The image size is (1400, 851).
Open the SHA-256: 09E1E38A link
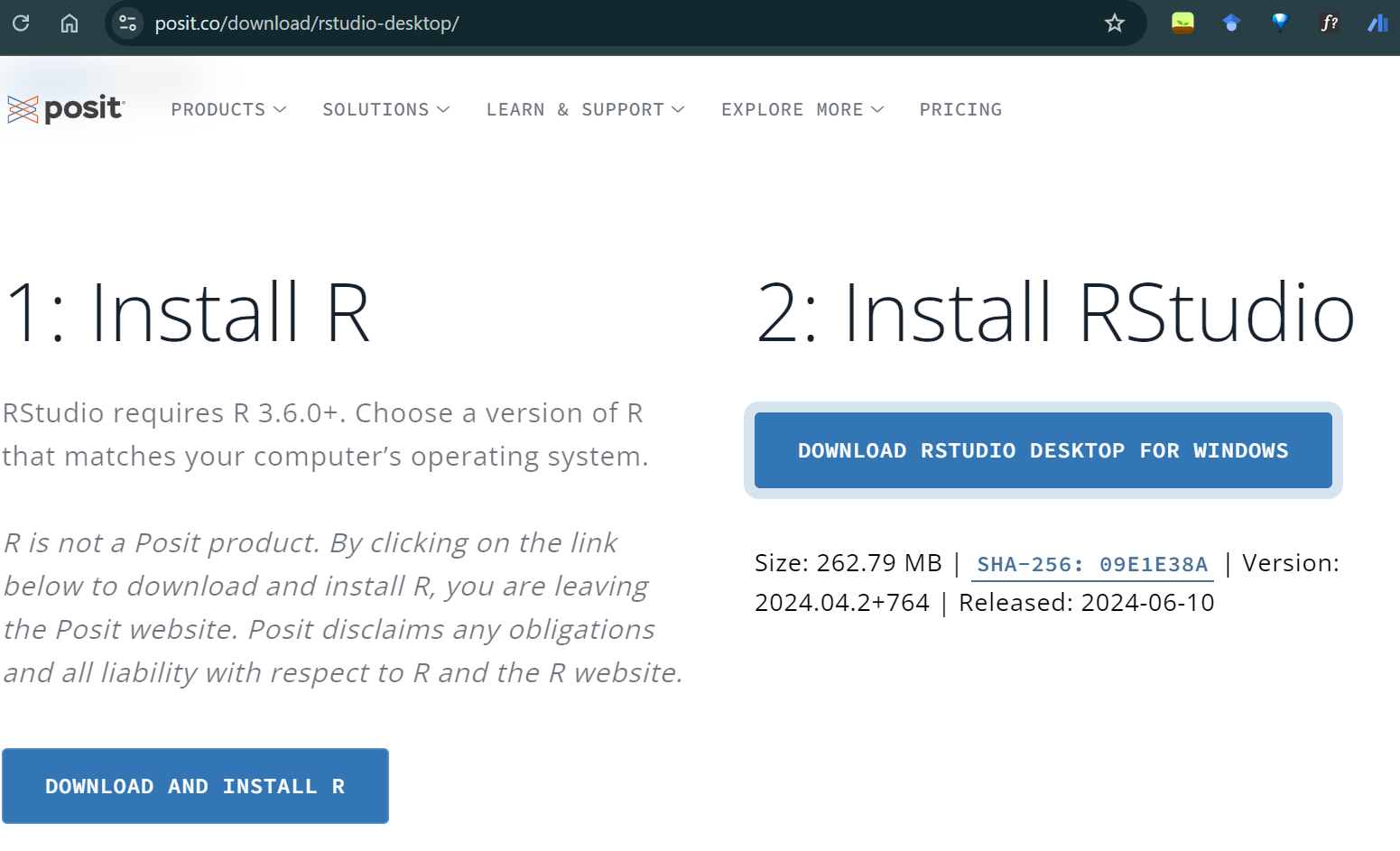[1092, 565]
